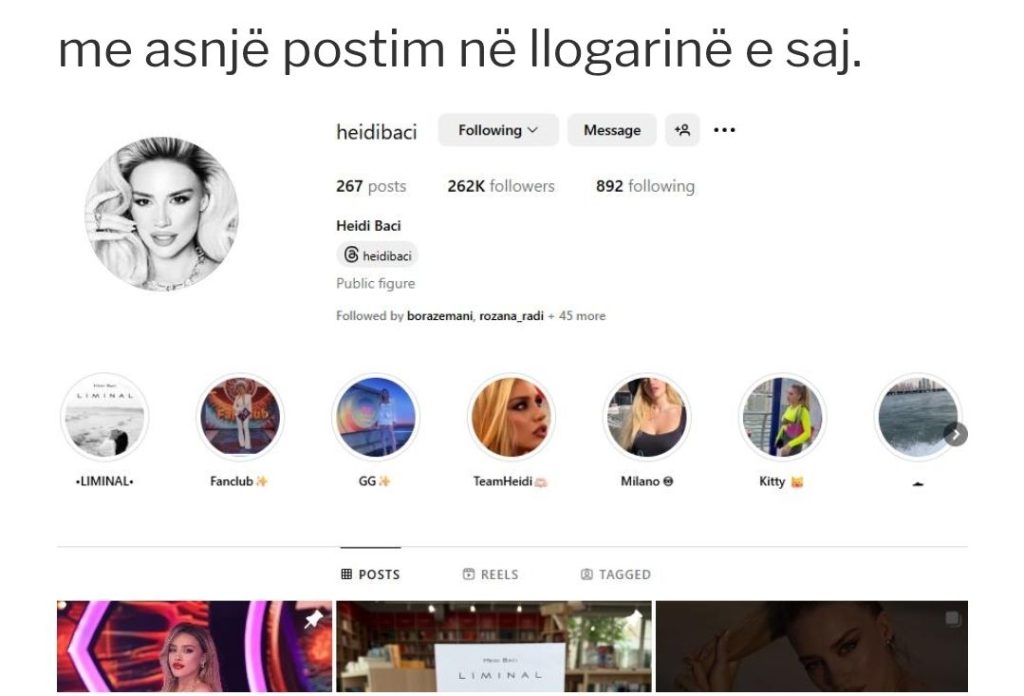Open the borazemani mutual follower link
The height and width of the screenshot is (696, 1024).
click(x=440, y=316)
